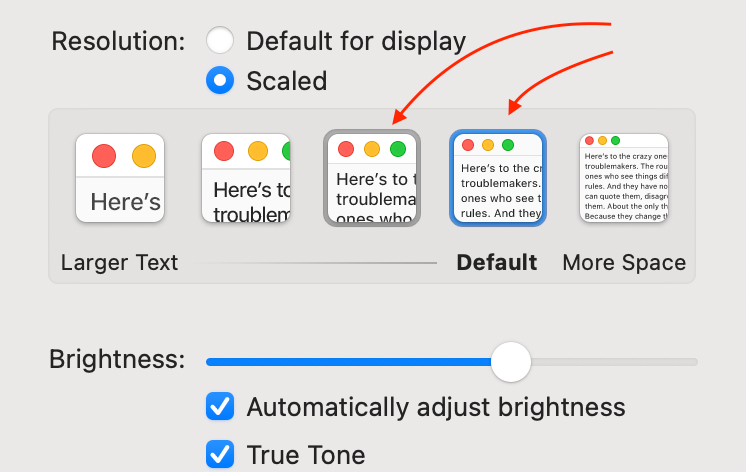Select the "Scaled" resolution radio button
This screenshot has width=746, height=472.
tap(219, 80)
